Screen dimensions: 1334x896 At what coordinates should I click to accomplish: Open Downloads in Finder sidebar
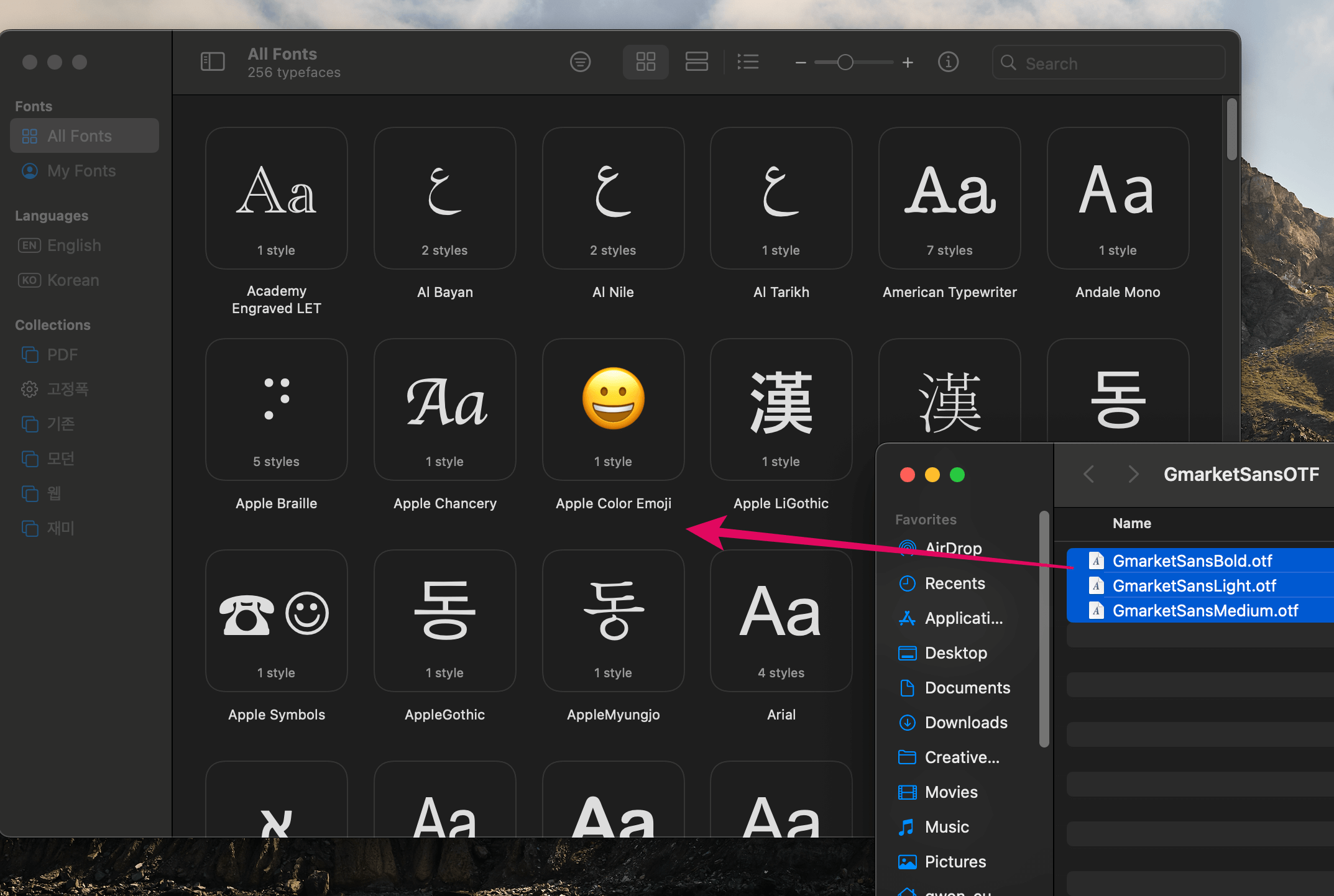tap(965, 723)
